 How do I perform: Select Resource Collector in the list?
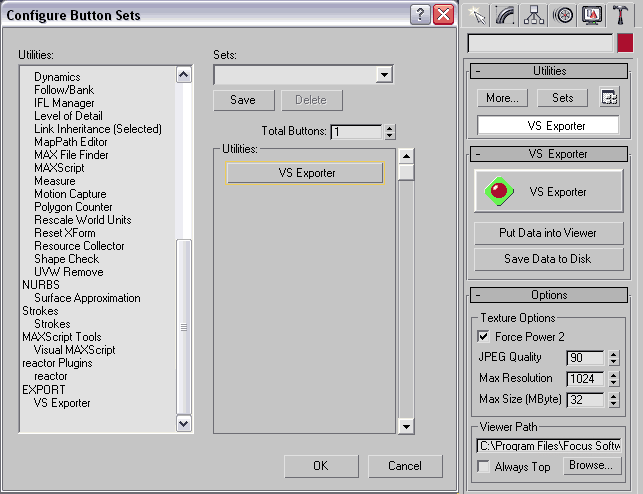click(x=79, y=246)
